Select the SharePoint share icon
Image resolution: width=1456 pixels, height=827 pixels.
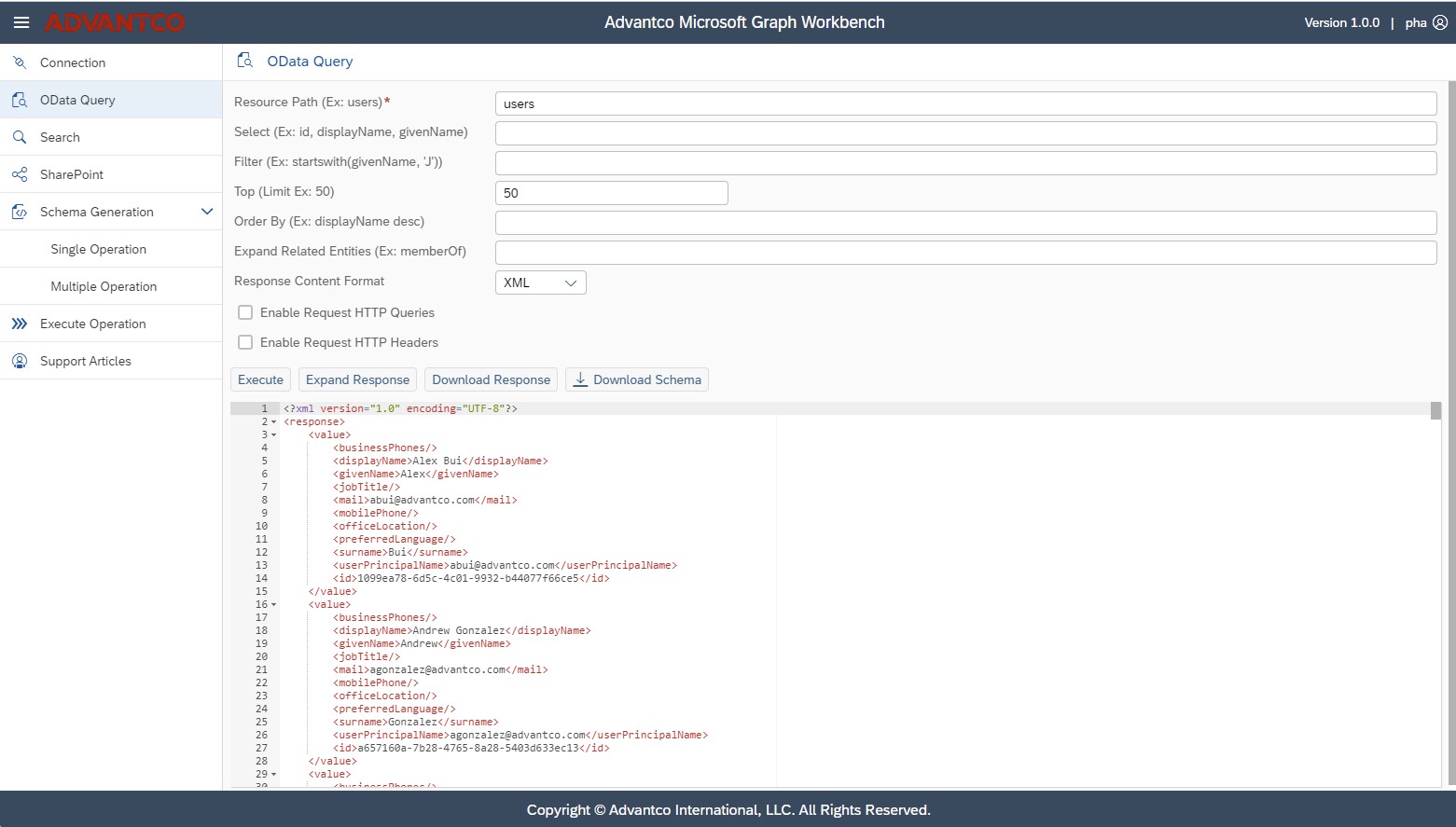coord(20,174)
